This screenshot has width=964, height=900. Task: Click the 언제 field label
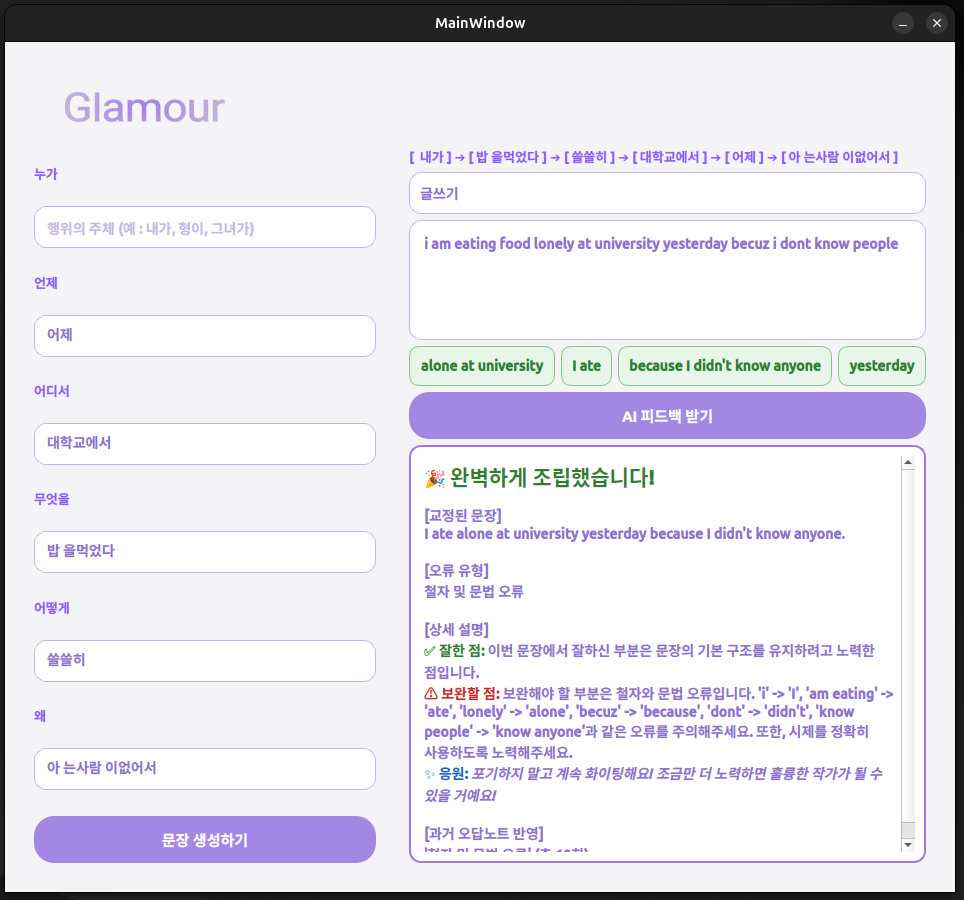pos(46,283)
